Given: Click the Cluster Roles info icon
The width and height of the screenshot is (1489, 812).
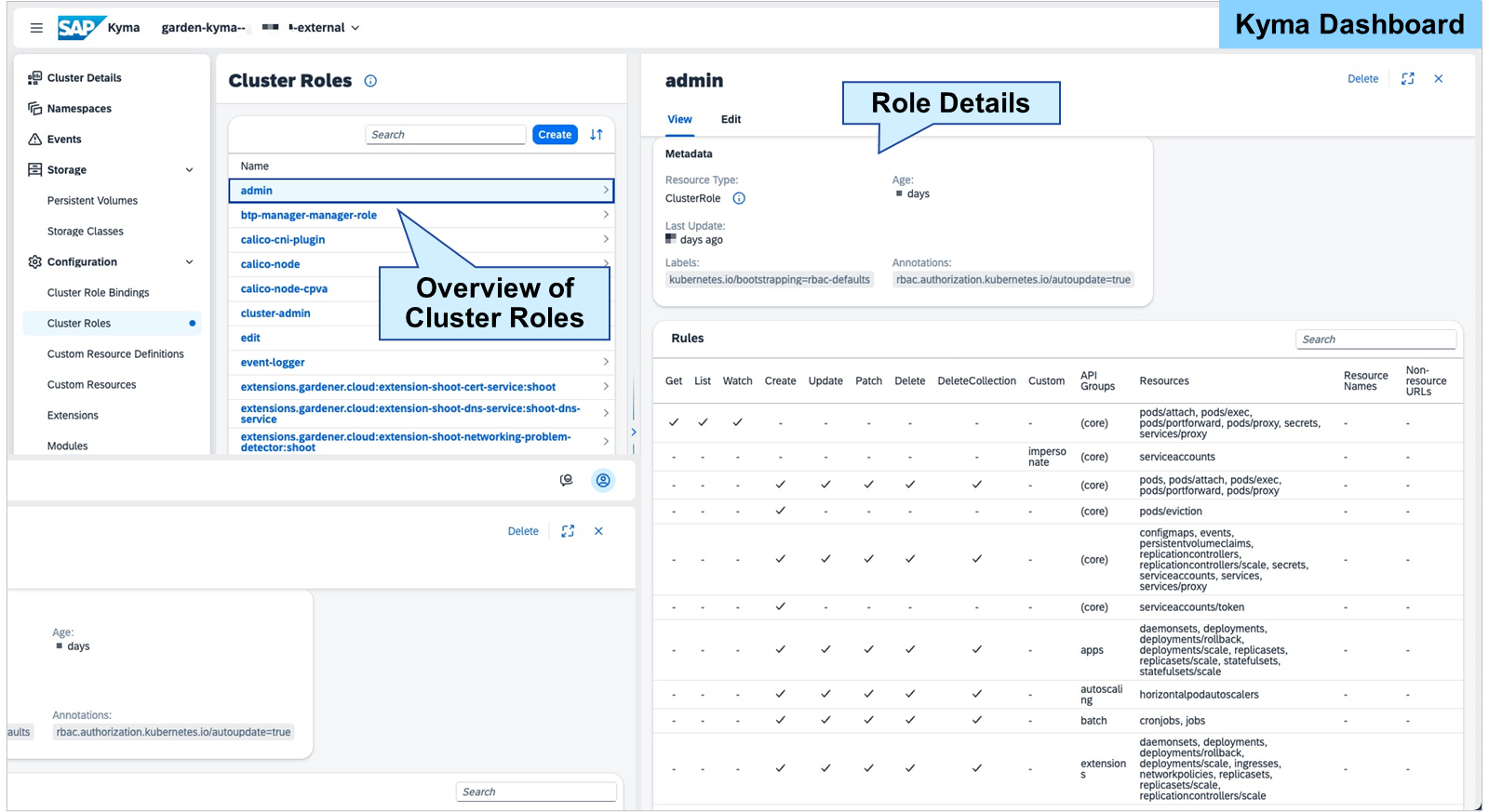Looking at the screenshot, I should [x=370, y=81].
